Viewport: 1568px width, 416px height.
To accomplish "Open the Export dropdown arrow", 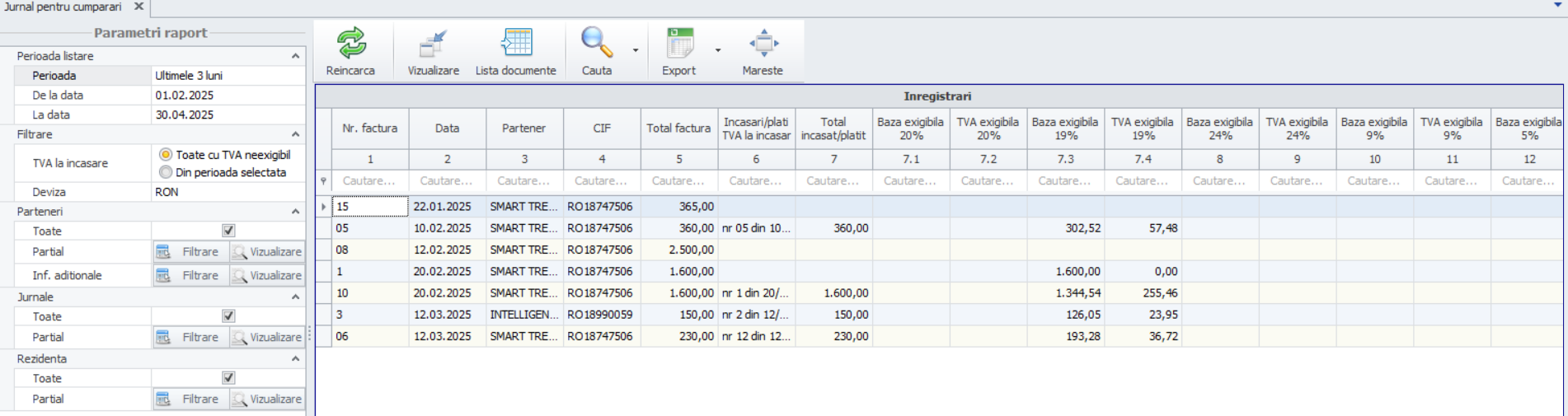I will point(718,50).
